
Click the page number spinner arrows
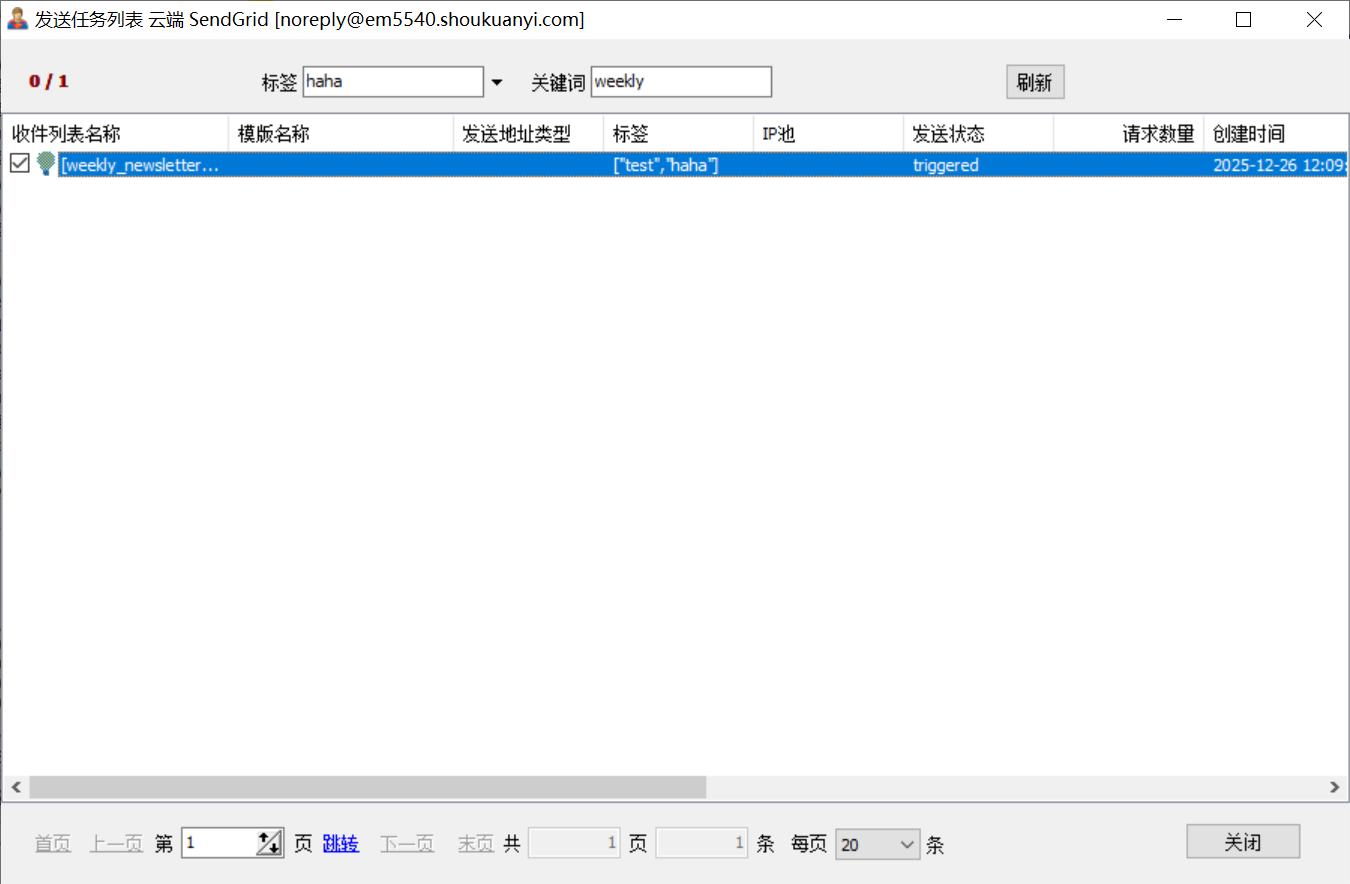pos(269,843)
